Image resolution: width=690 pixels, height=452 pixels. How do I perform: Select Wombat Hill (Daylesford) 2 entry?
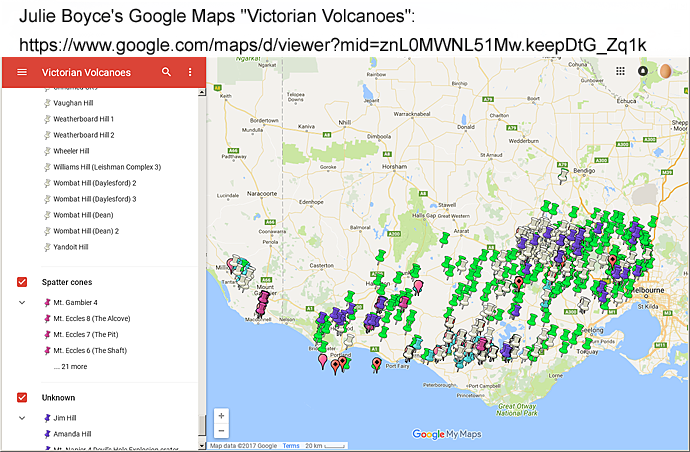(95, 183)
